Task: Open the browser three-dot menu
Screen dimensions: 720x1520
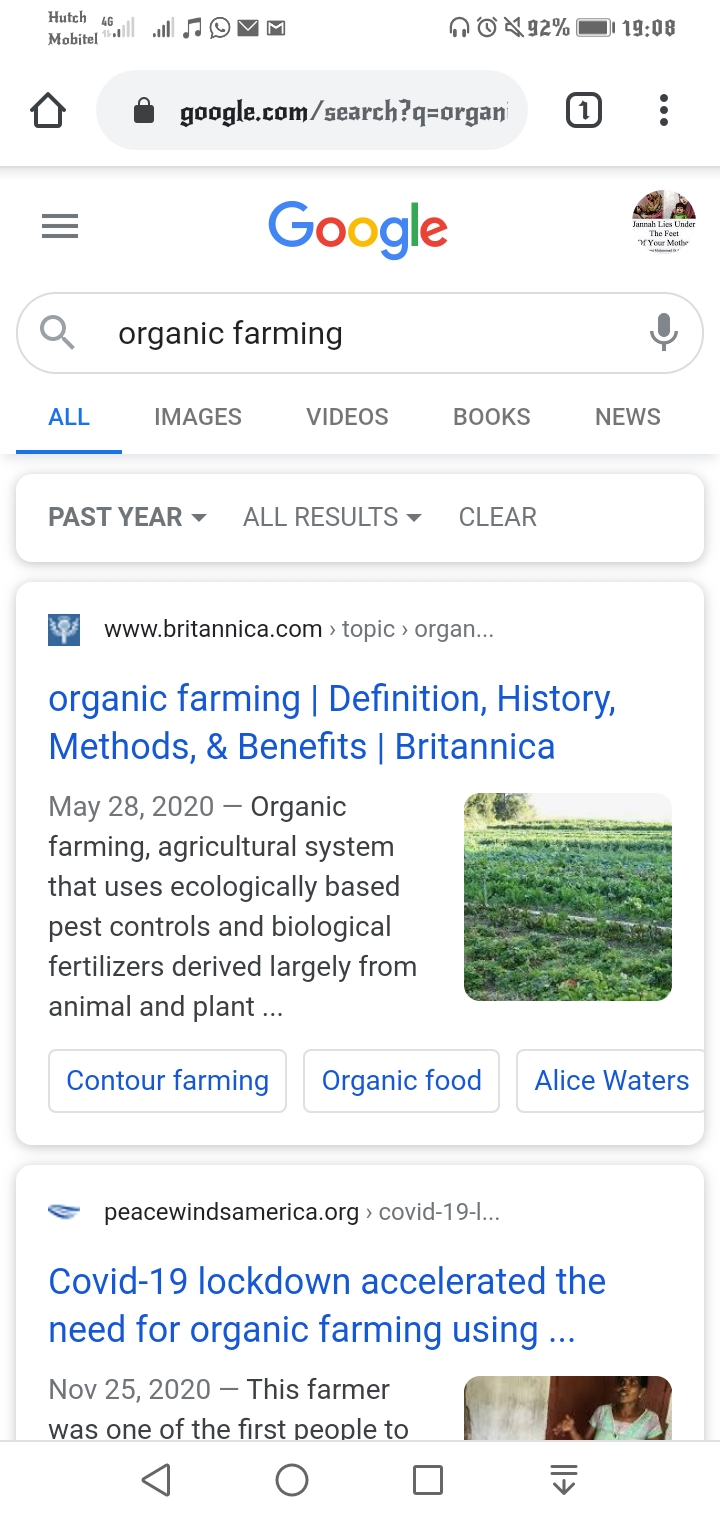Action: tap(663, 110)
